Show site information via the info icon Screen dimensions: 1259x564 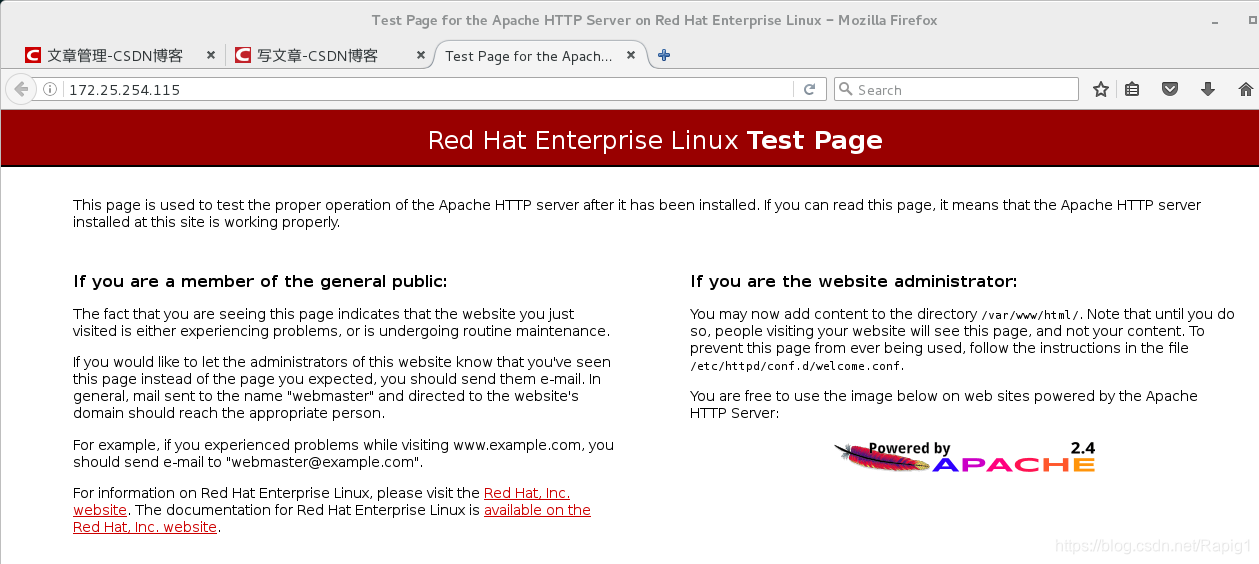[x=50, y=90]
